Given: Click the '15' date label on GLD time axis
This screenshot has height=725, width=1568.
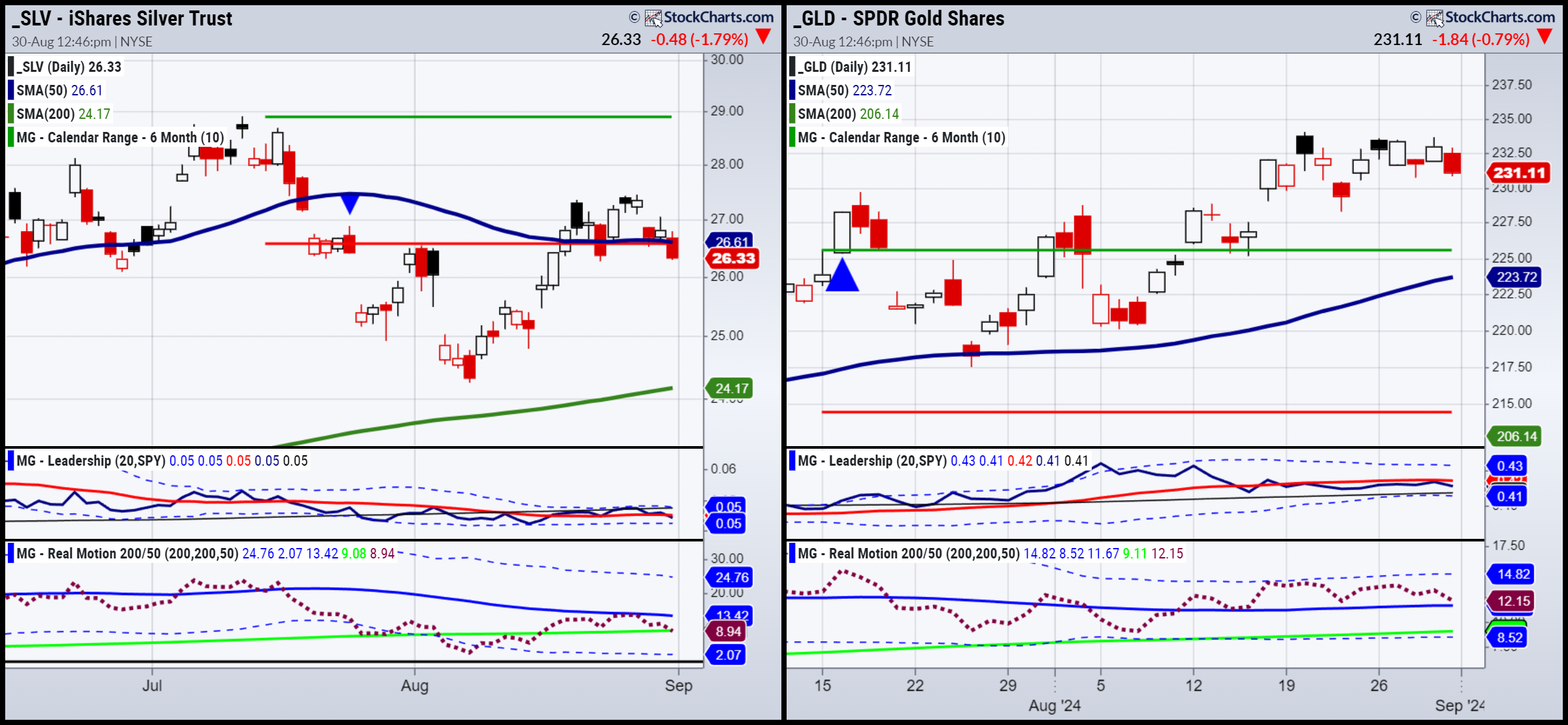Looking at the screenshot, I should (x=823, y=686).
